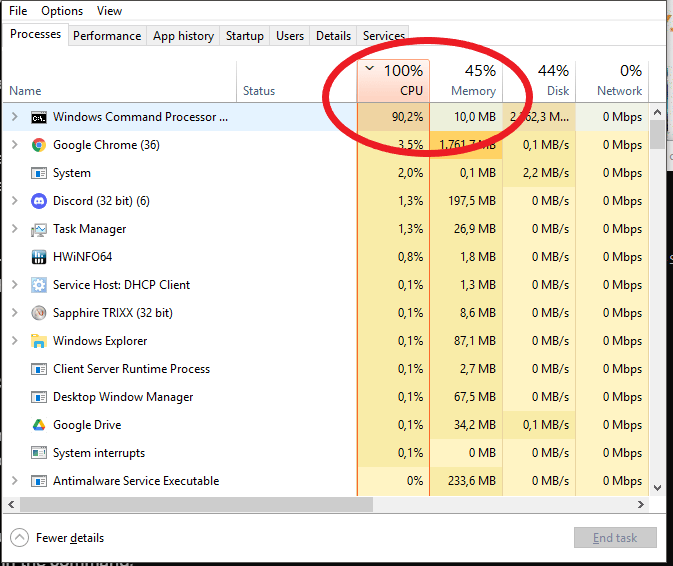Select the Desktop Window Manager process name
The image size is (673, 566).
click(x=123, y=397)
